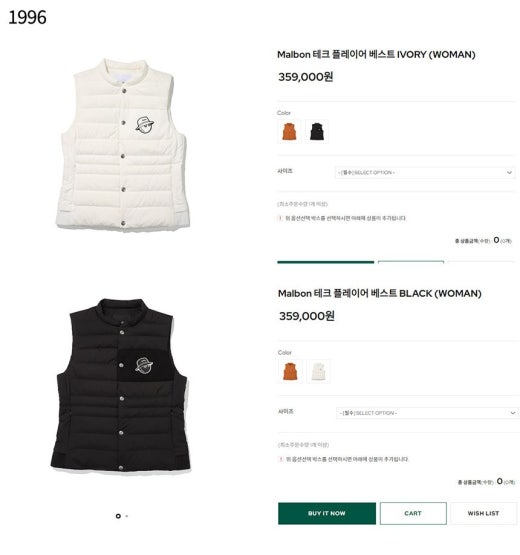Add black vest to CART
Viewport: 520px width, 555px height.
(413, 513)
